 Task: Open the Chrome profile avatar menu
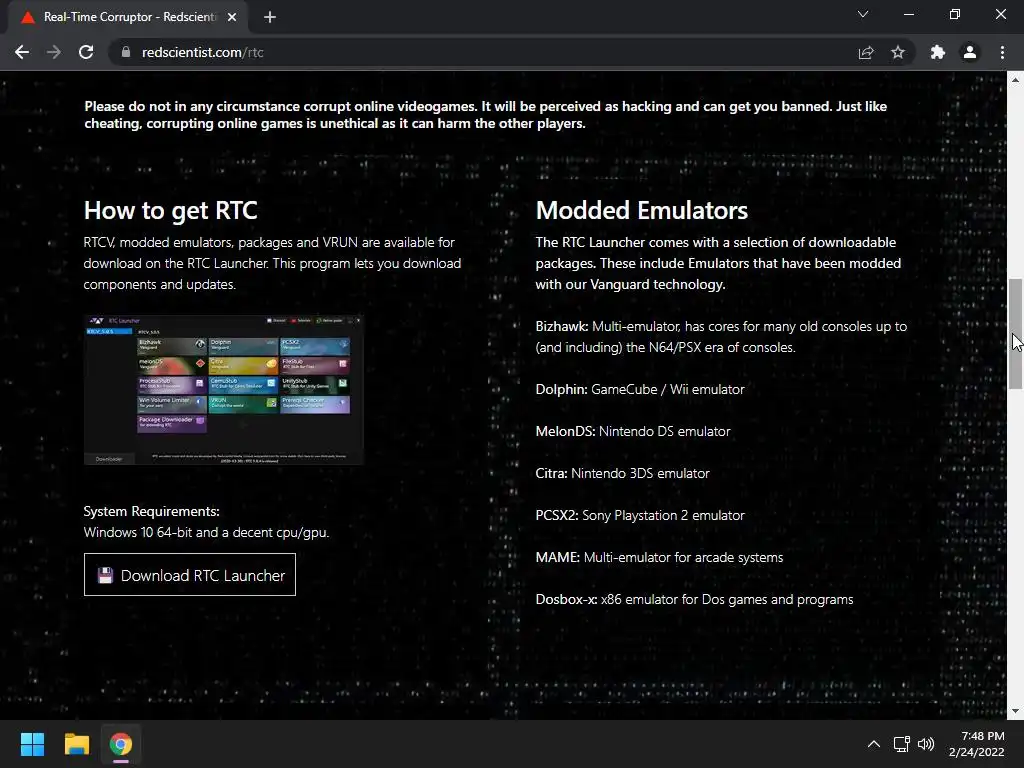970,52
